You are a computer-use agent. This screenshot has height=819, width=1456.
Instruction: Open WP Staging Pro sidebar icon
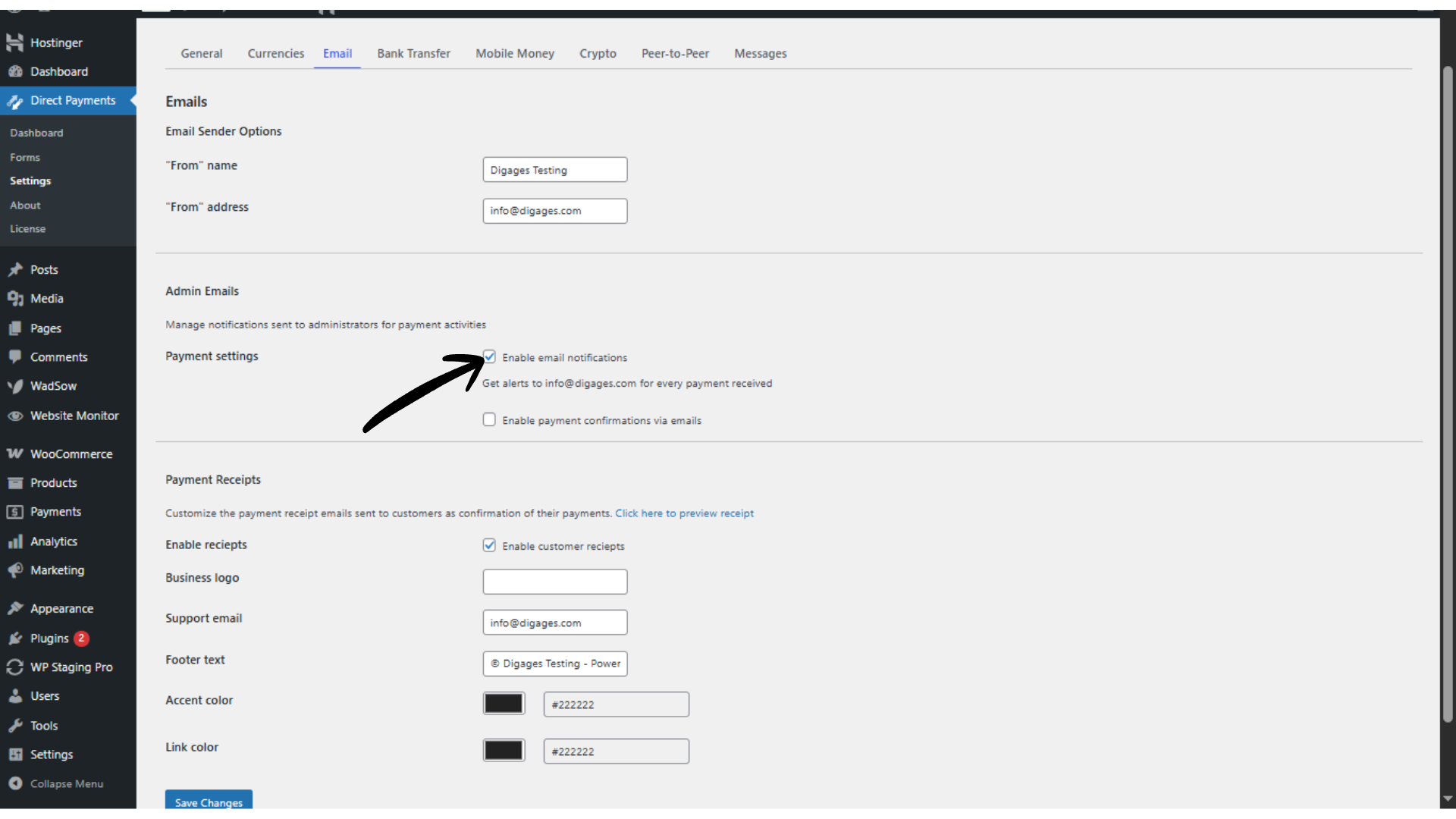coord(15,667)
